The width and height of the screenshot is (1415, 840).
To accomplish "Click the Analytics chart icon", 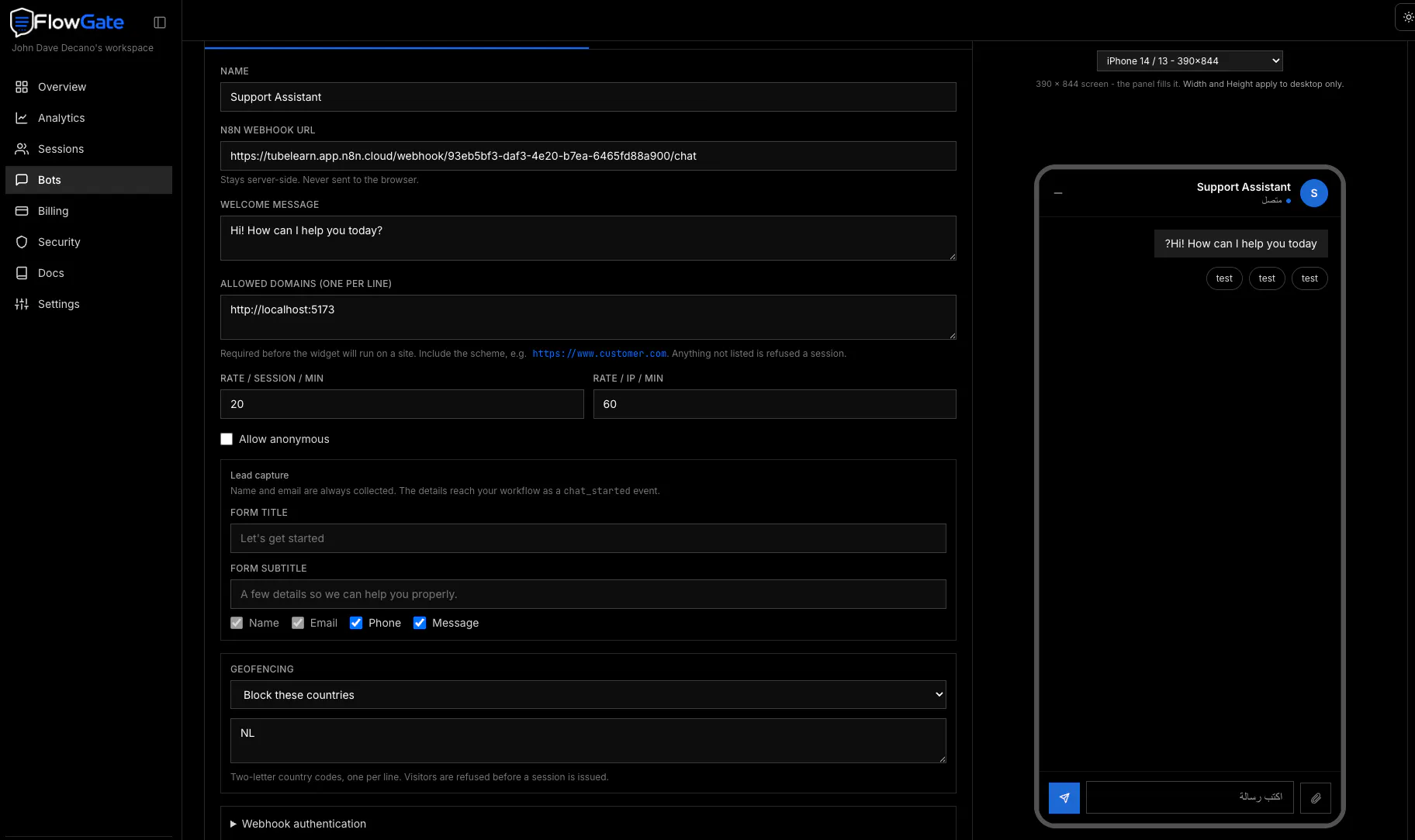I will click(22, 118).
